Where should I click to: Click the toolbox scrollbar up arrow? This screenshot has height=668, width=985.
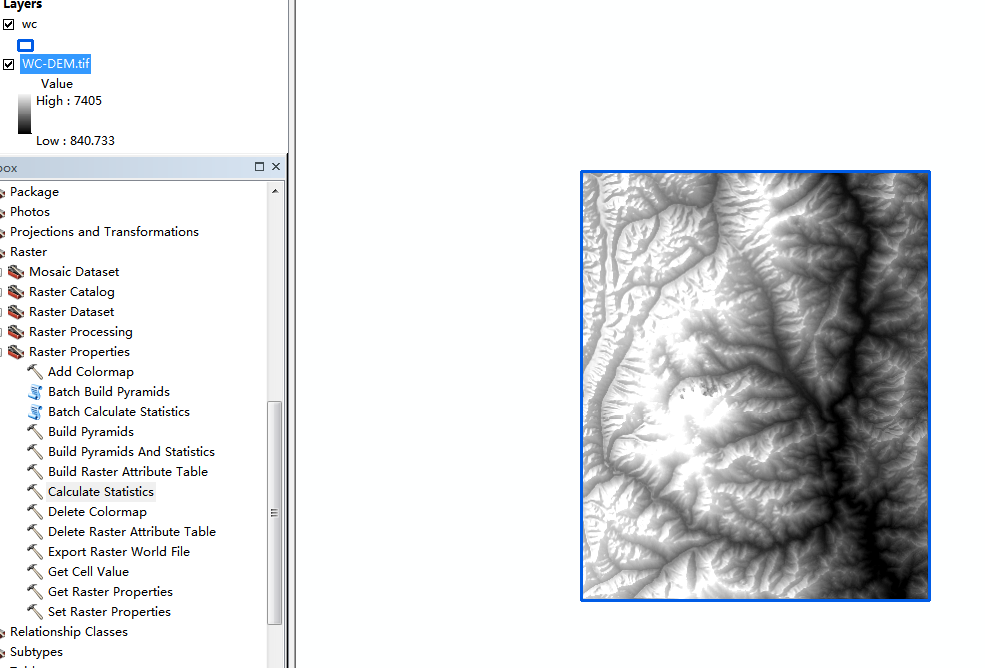click(275, 190)
